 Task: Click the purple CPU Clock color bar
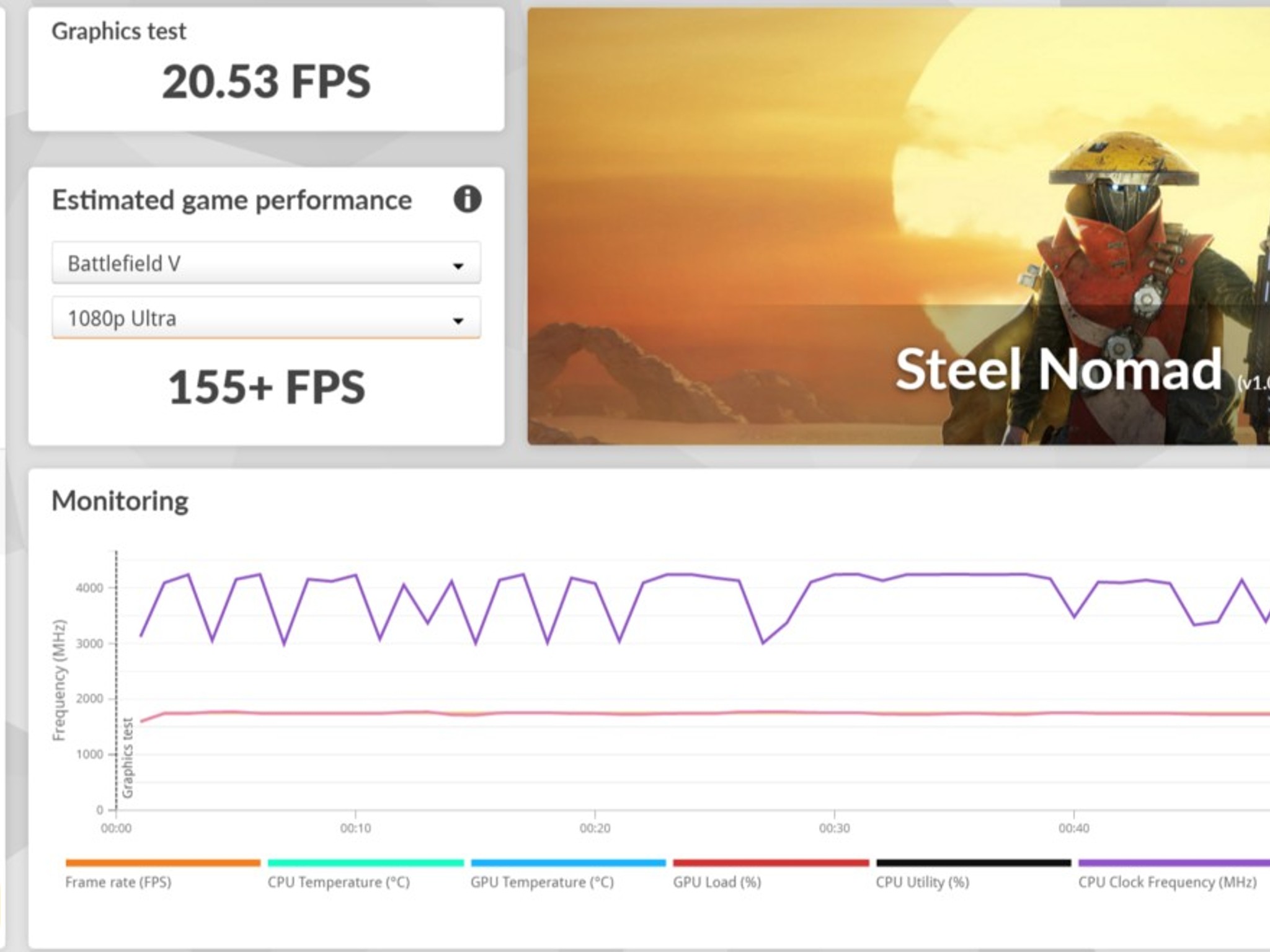[1174, 863]
